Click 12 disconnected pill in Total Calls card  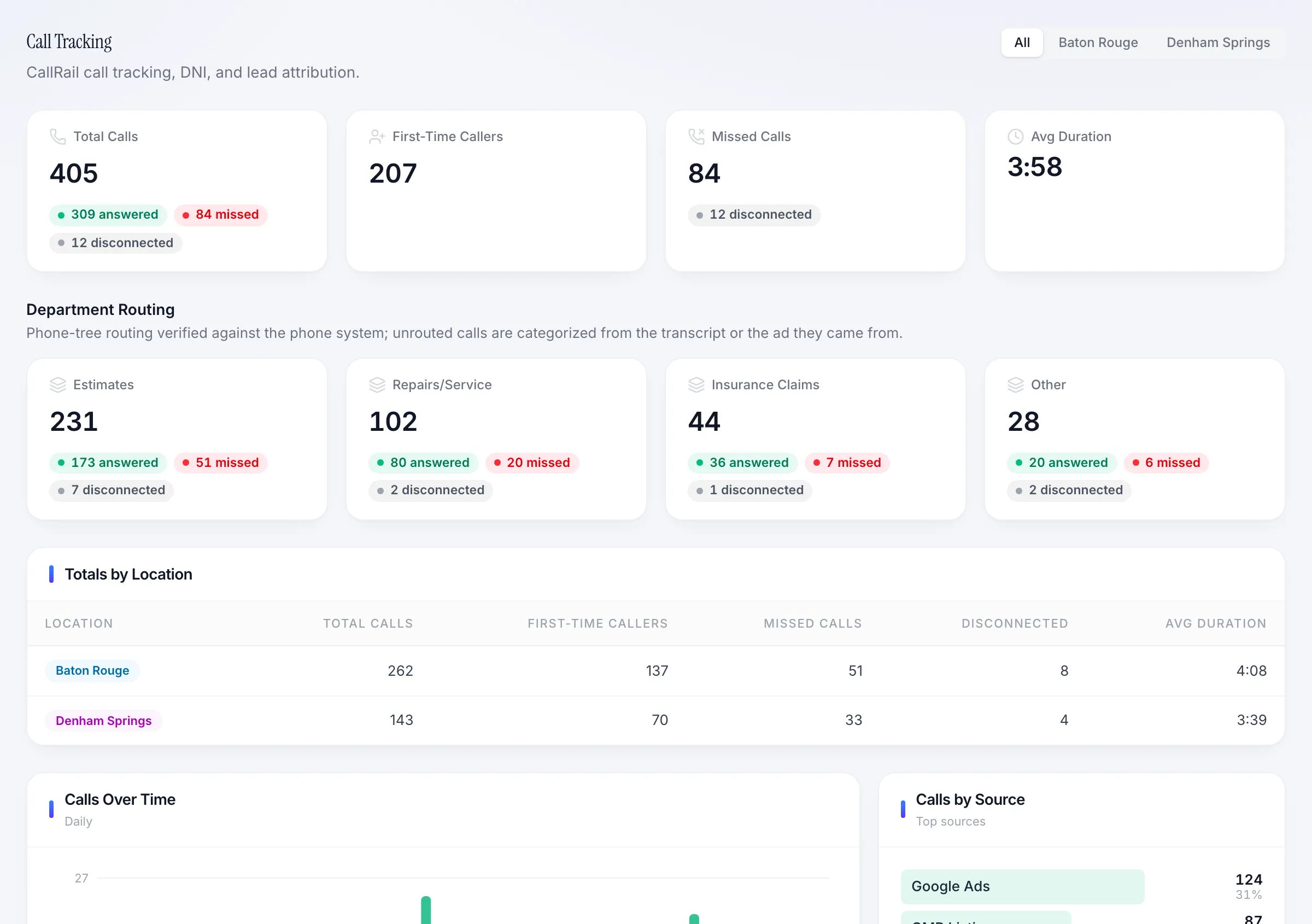115,243
